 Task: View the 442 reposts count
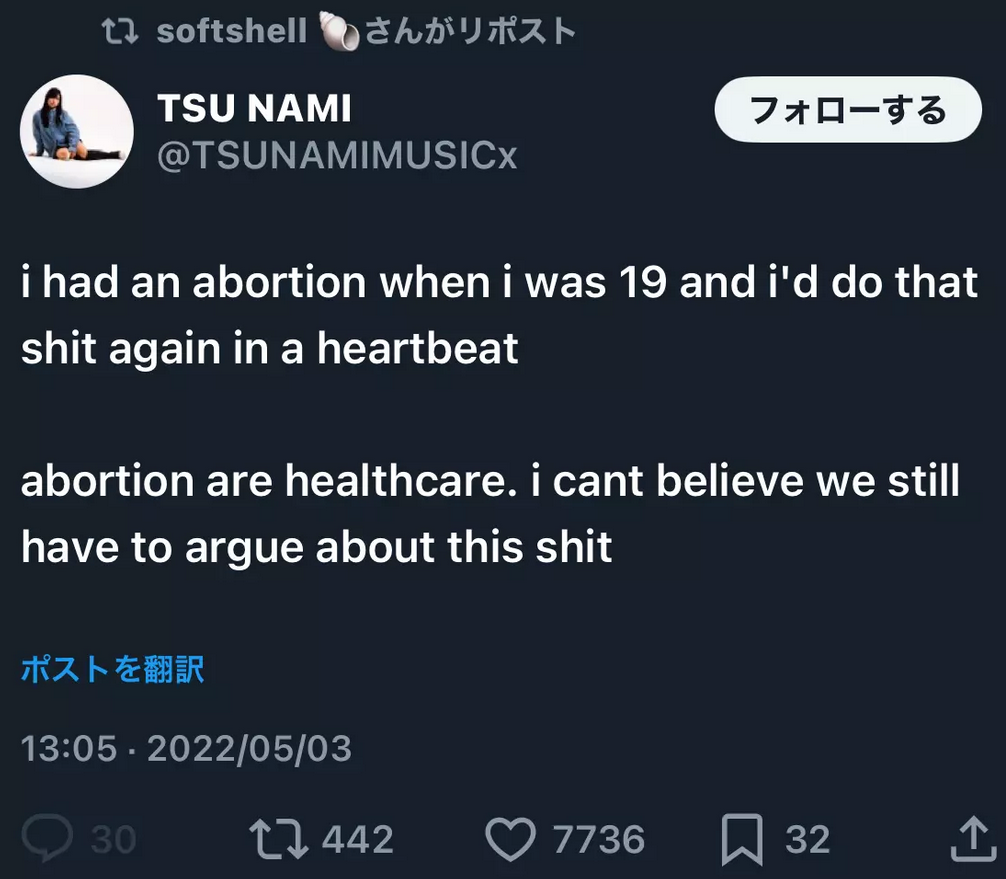point(357,839)
